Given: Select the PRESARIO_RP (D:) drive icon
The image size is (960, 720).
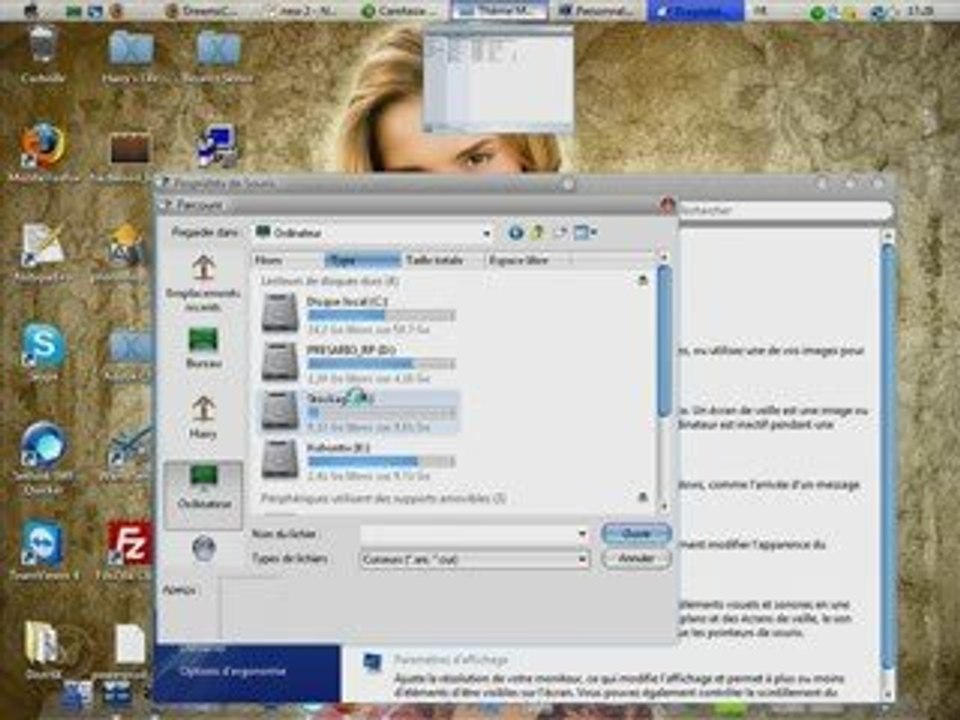Looking at the screenshot, I should pyautogui.click(x=280, y=362).
